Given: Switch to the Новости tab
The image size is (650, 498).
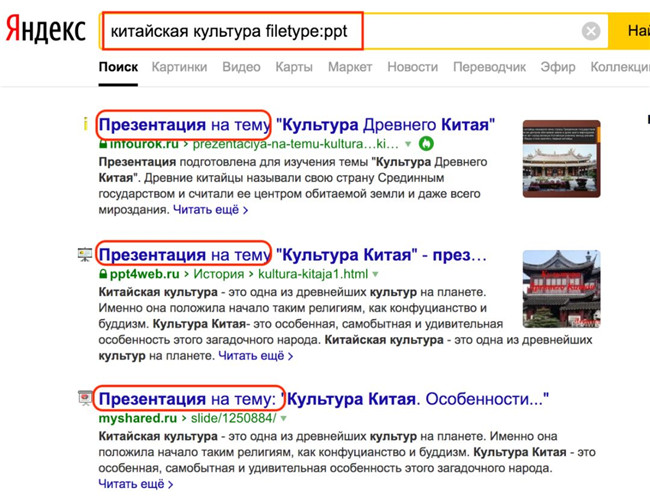Looking at the screenshot, I should click(412, 67).
